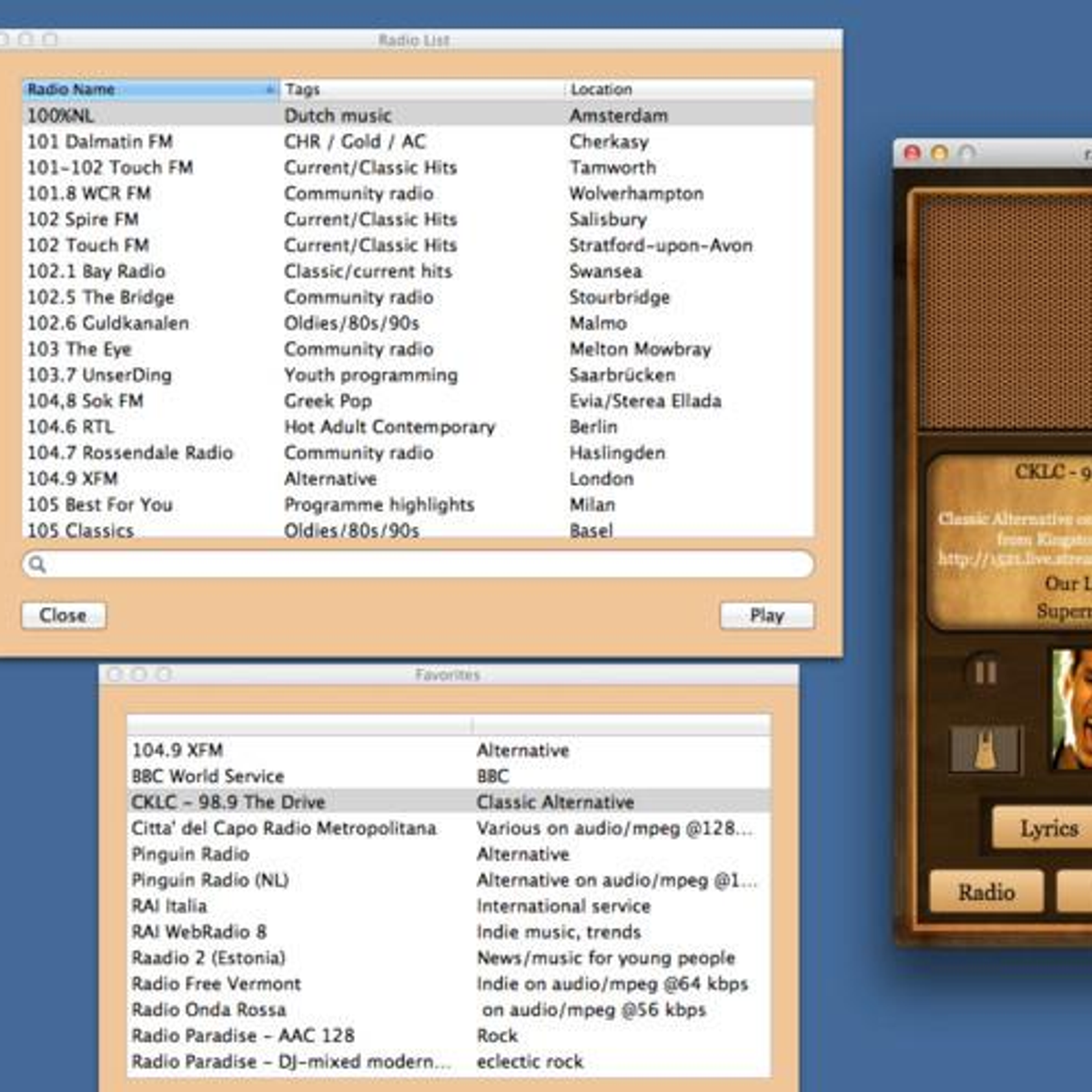The height and width of the screenshot is (1092, 1092).
Task: Click the eclectic rock tag in Favorites
Action: coord(530,1061)
